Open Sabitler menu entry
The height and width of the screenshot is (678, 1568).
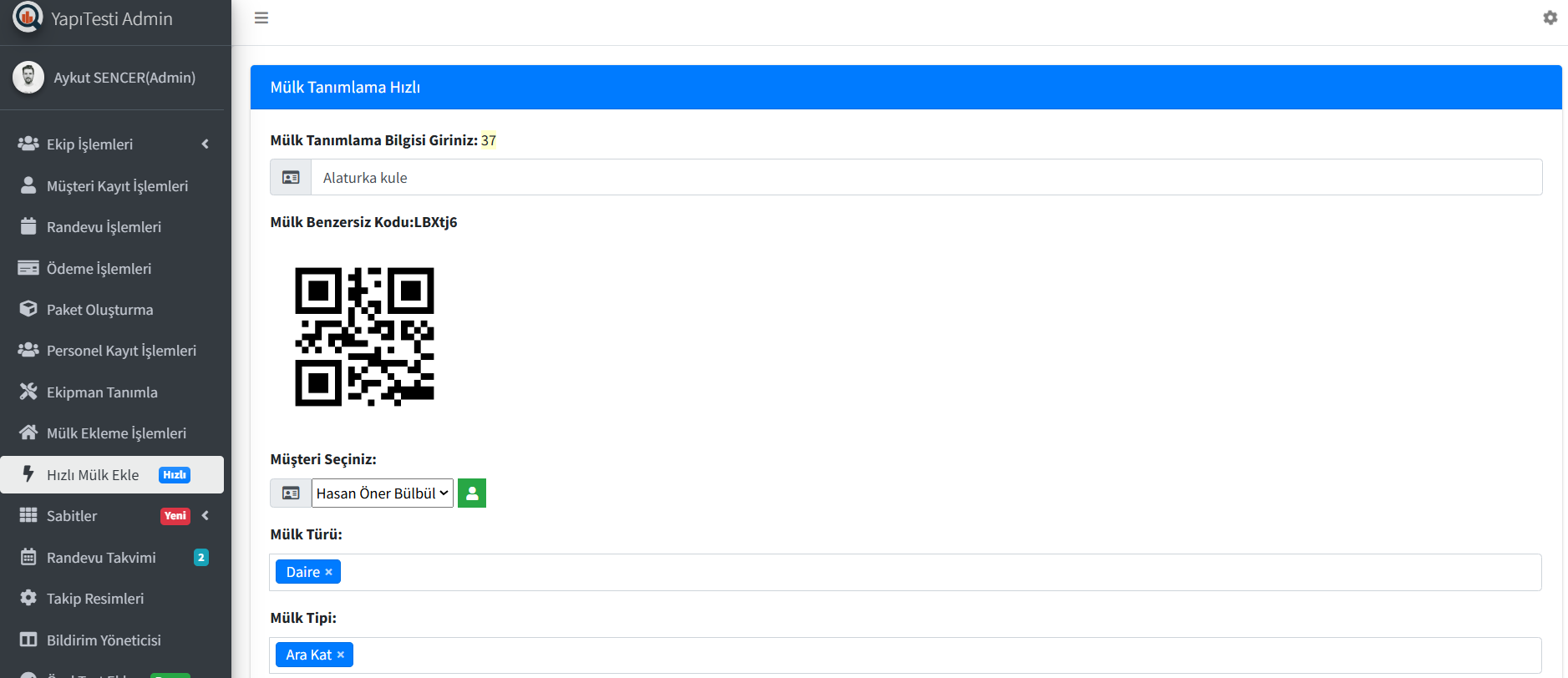(x=113, y=515)
